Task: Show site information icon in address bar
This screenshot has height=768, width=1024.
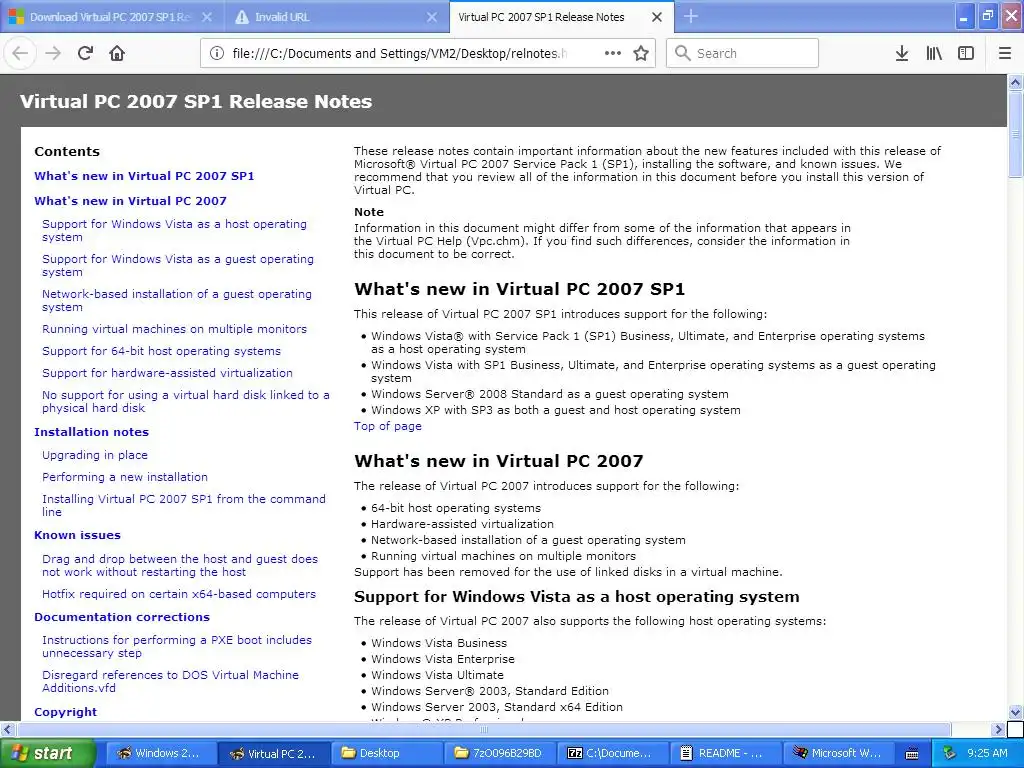Action: pyautogui.click(x=217, y=53)
